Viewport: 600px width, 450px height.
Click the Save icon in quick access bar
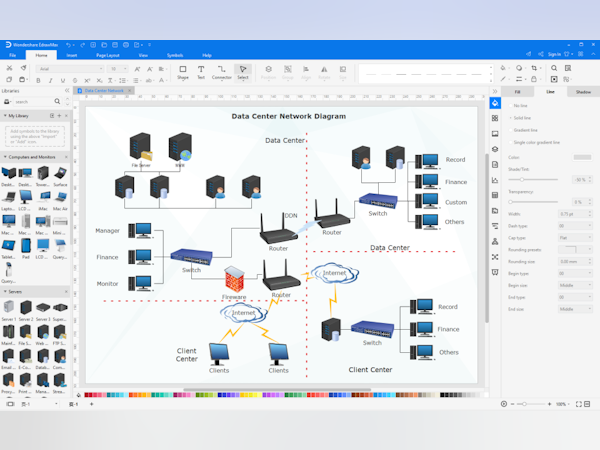click(x=115, y=45)
